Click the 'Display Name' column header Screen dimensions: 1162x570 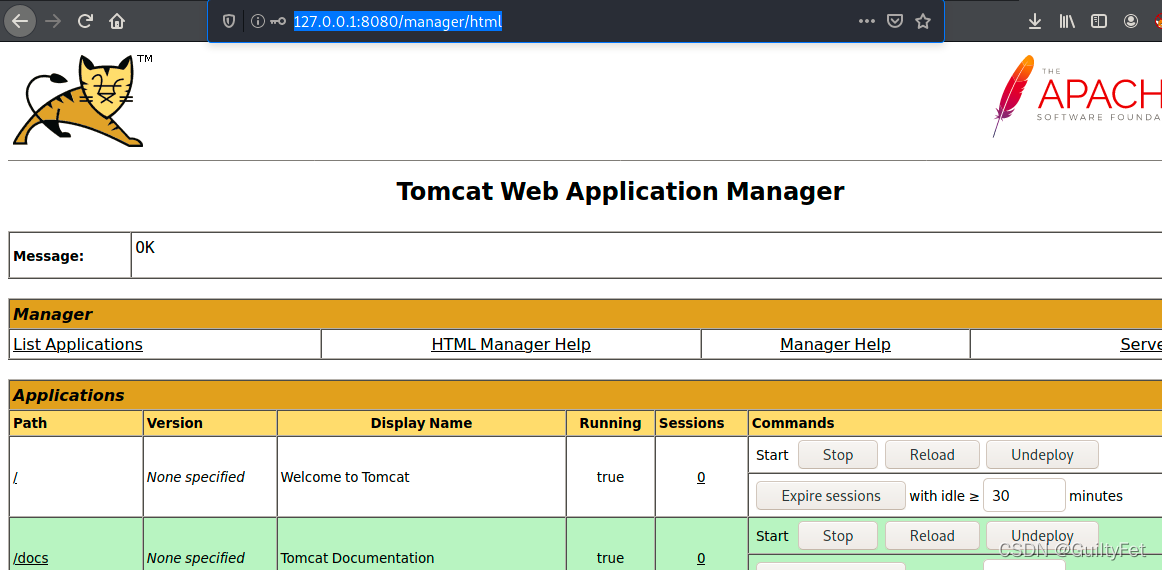[421, 423]
